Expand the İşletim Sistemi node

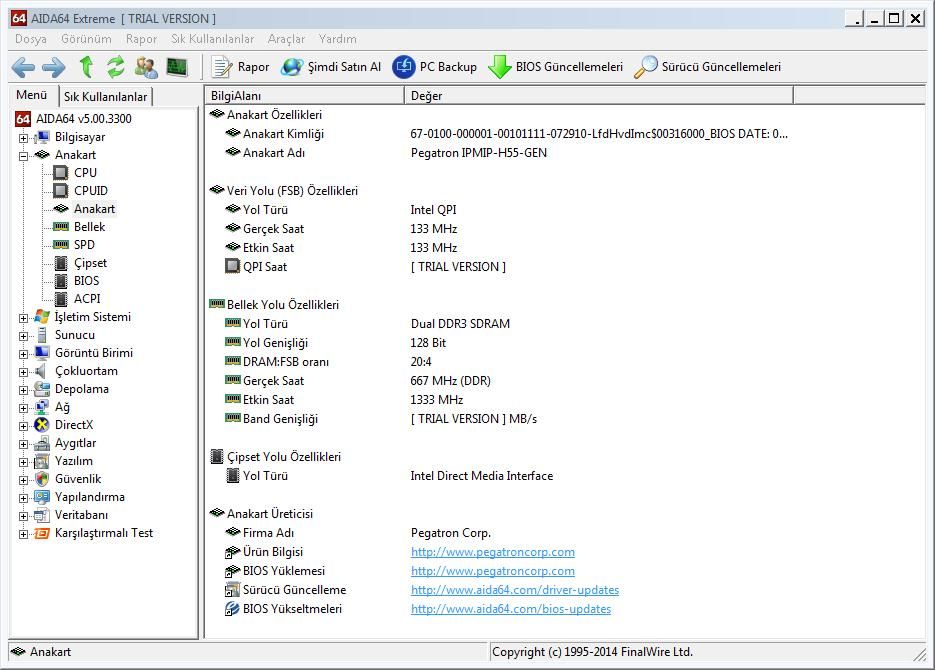[23, 318]
